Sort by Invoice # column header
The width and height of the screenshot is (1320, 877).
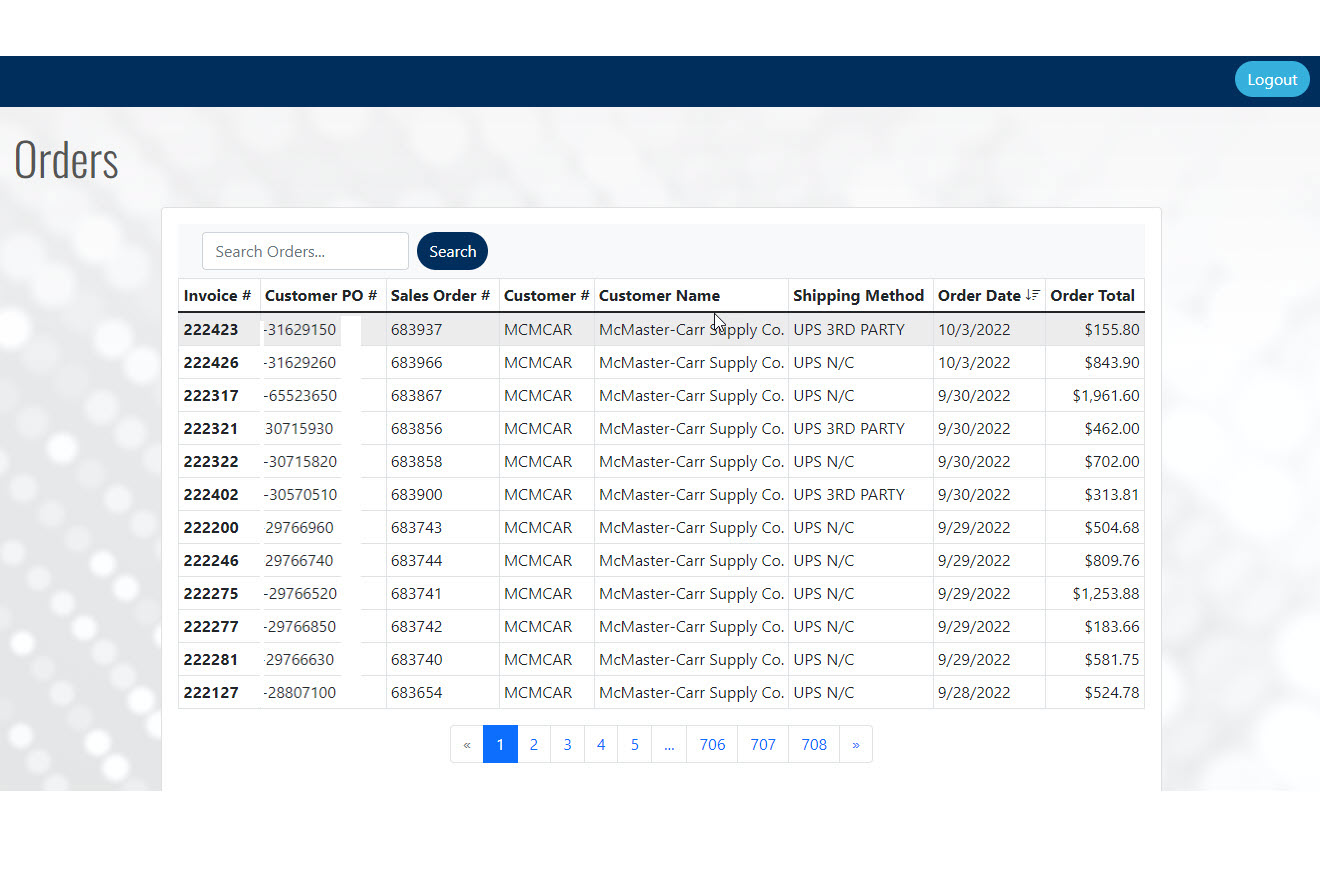217,295
